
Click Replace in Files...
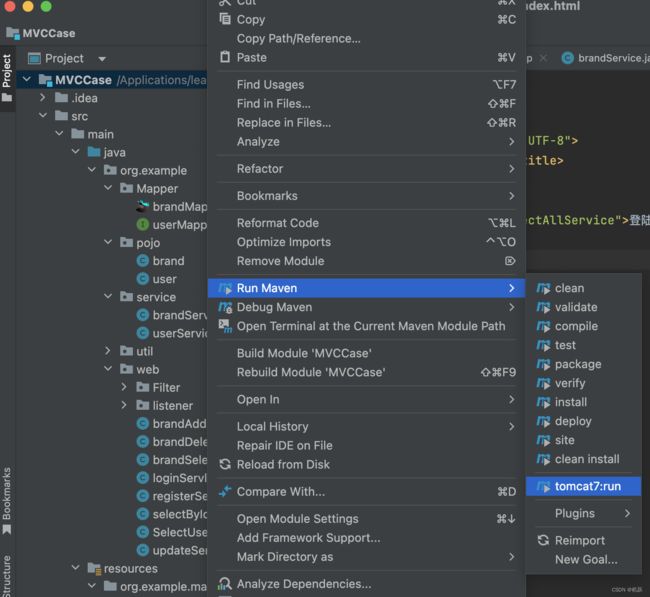click(x=366, y=123)
